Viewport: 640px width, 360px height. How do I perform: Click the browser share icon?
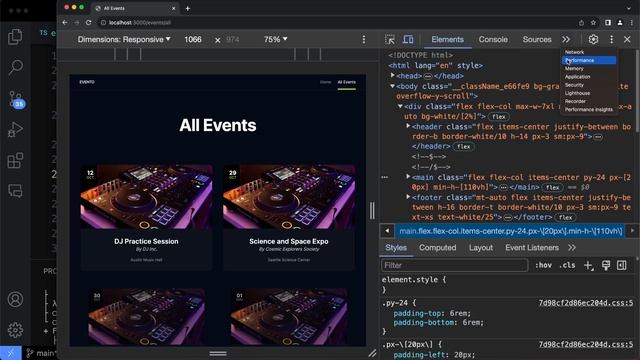tap(581, 23)
